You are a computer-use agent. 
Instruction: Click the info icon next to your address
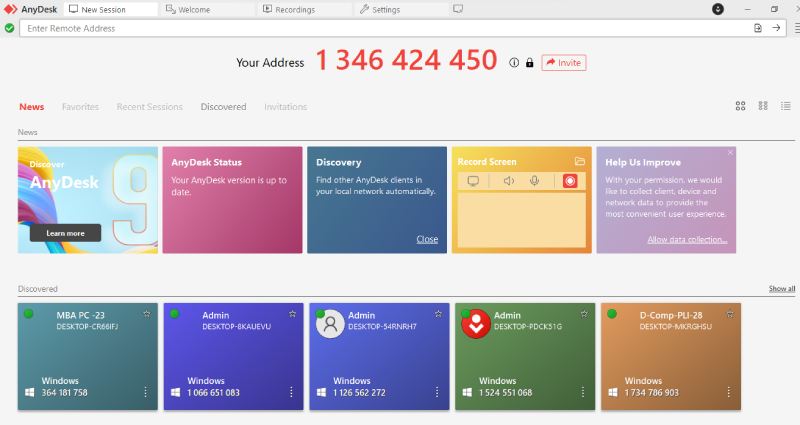[x=514, y=62]
